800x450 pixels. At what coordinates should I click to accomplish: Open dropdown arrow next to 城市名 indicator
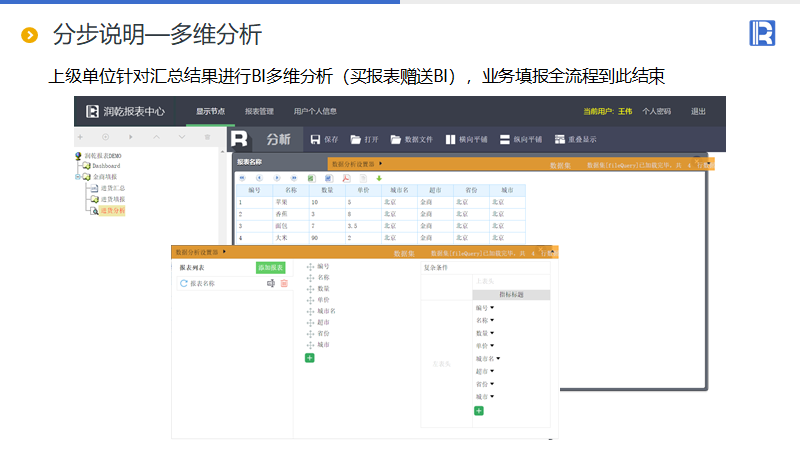[x=498, y=359]
